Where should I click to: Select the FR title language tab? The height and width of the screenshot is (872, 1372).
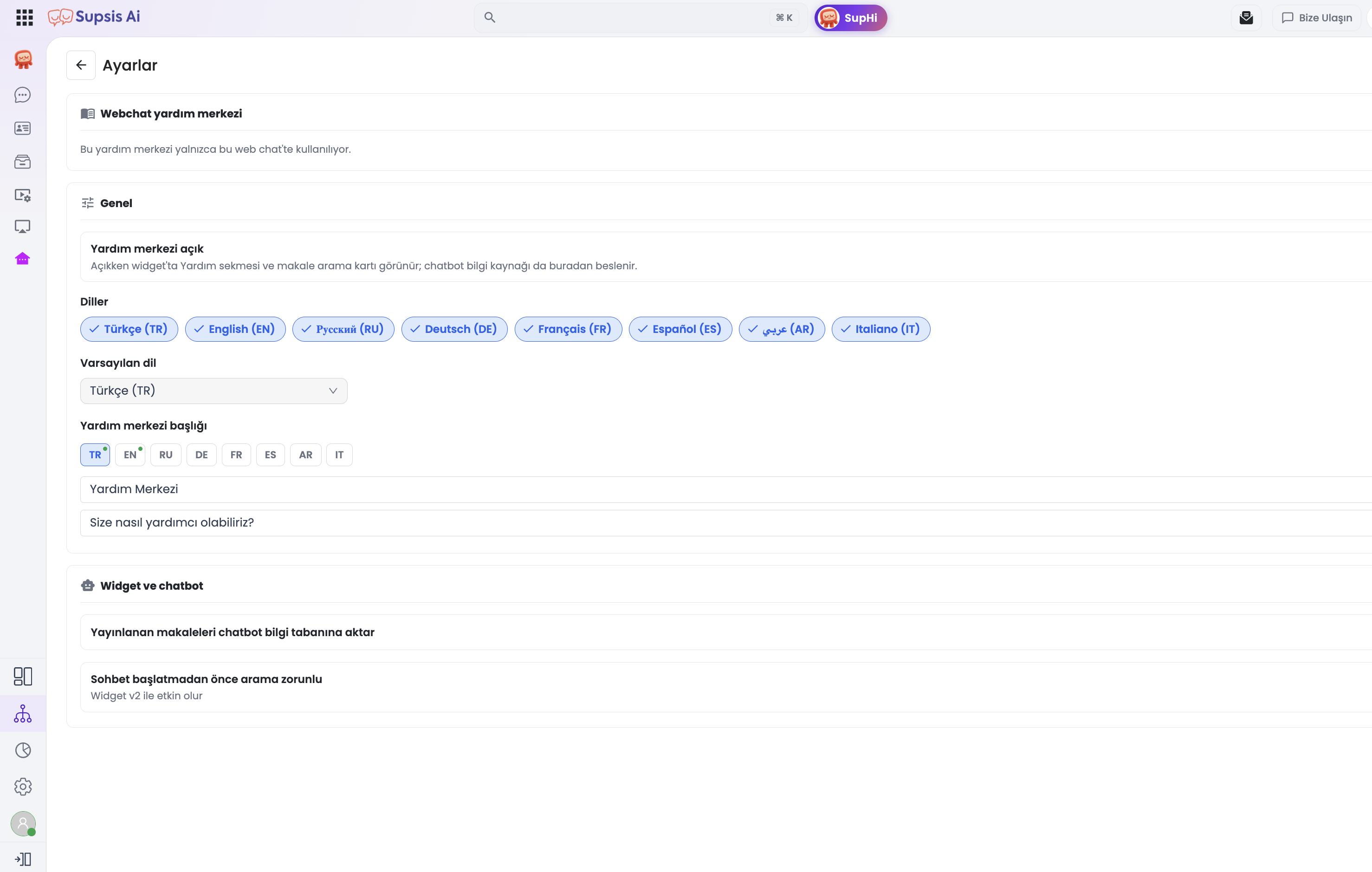click(236, 455)
